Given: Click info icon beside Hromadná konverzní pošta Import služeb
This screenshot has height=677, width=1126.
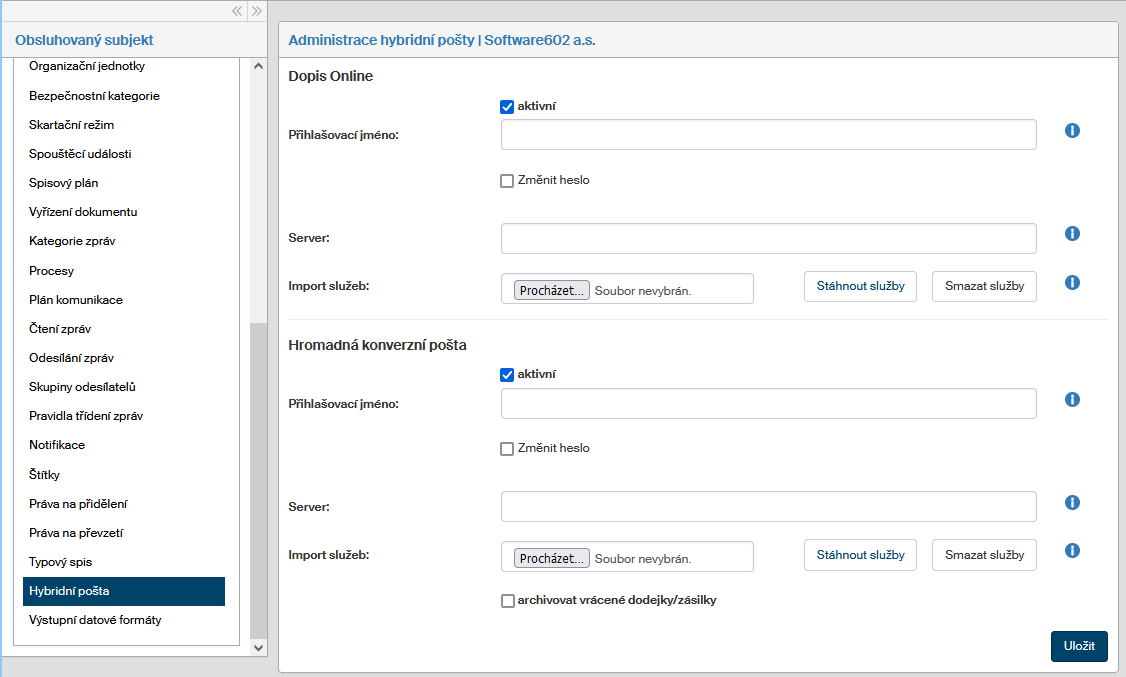Looking at the screenshot, I should point(1072,551).
